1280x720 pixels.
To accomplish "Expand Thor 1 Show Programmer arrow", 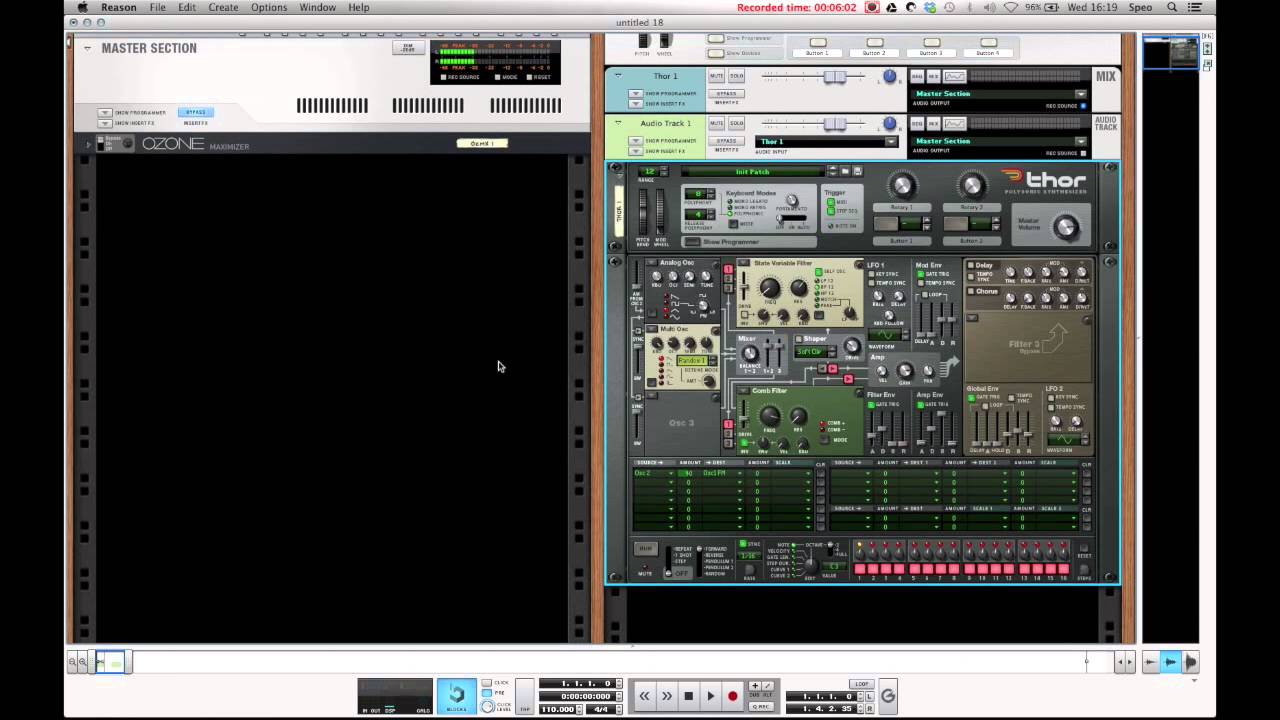I will (635, 94).
